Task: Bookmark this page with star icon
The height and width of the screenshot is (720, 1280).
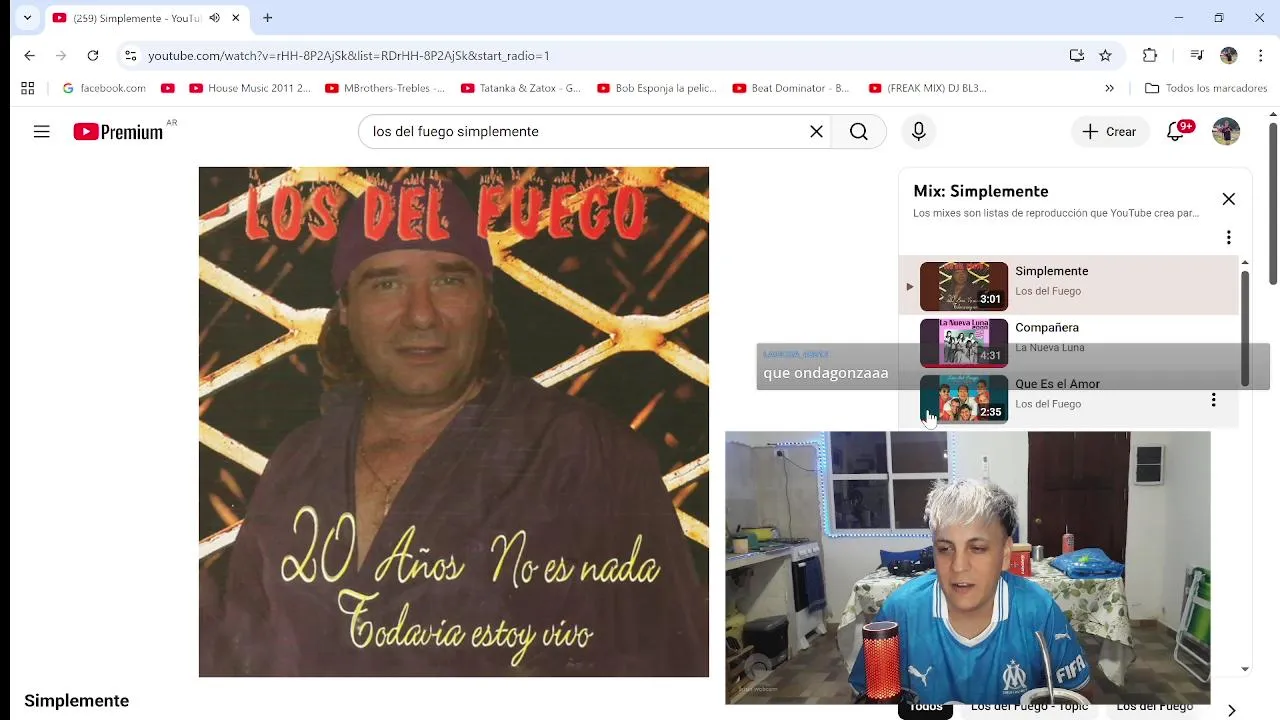Action: coord(1105,55)
